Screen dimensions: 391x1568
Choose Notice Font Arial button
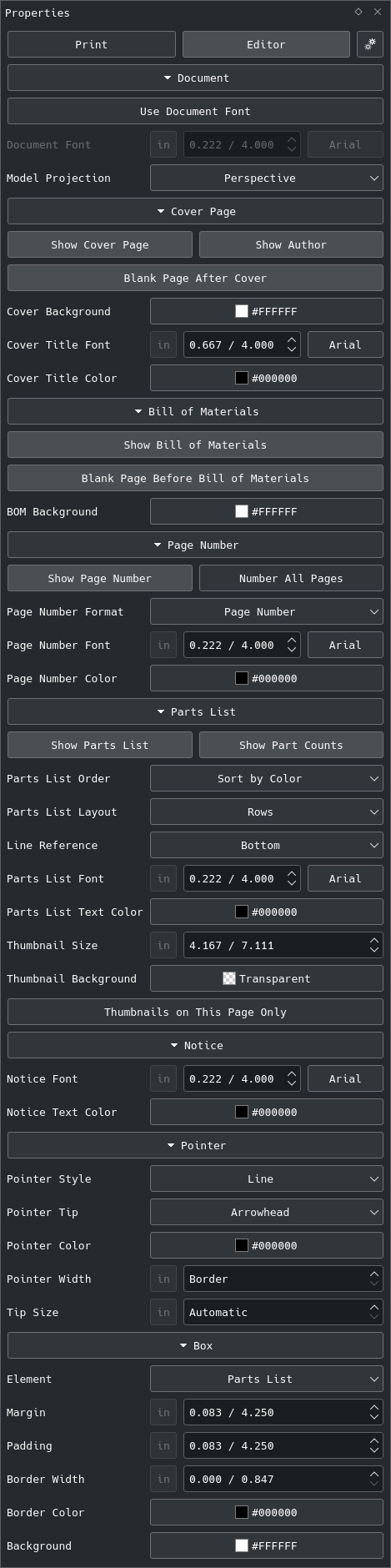pos(345,1078)
